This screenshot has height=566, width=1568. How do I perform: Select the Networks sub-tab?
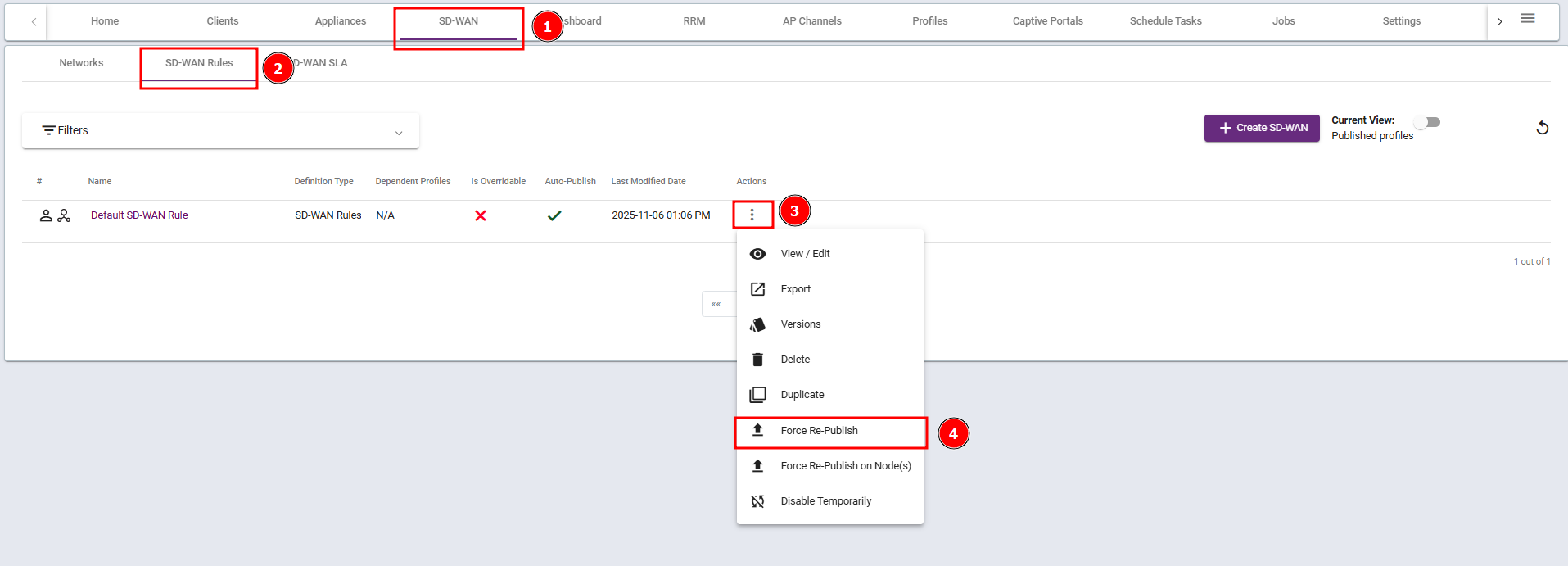81,63
